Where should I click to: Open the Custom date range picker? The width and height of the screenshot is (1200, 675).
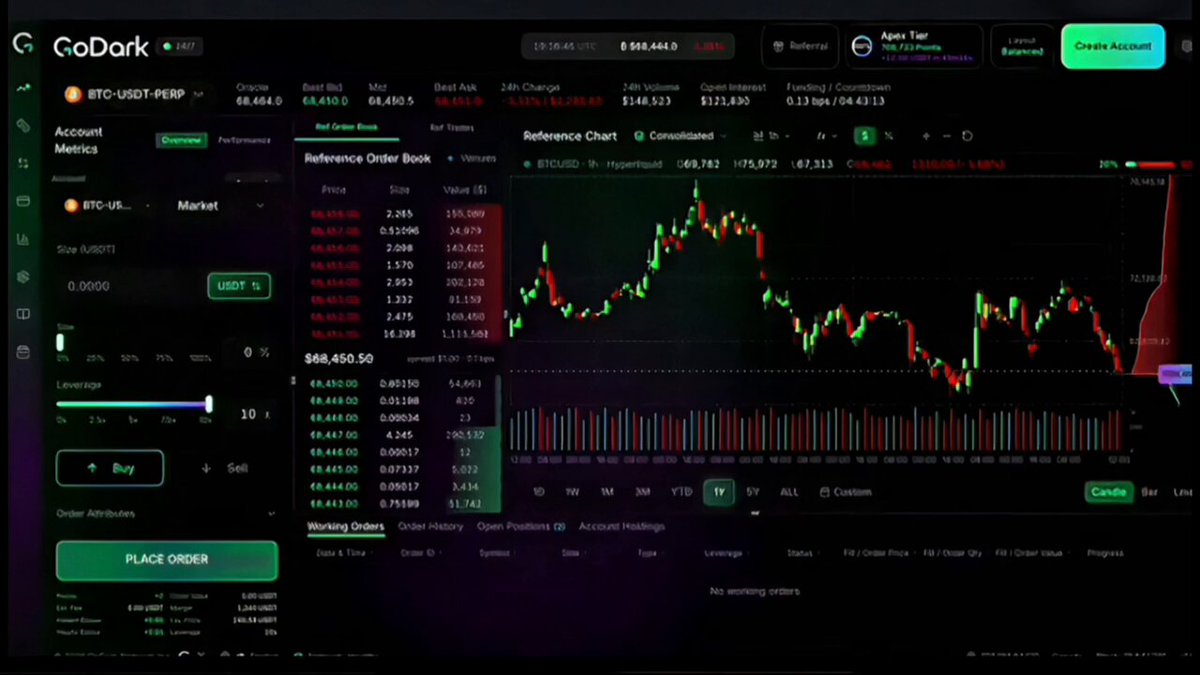pyautogui.click(x=845, y=492)
